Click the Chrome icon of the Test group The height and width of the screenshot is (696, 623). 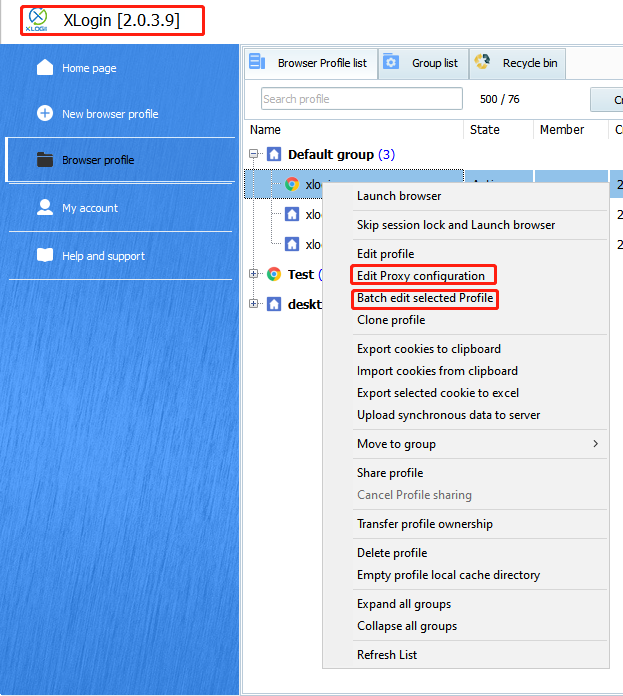[x=274, y=274]
